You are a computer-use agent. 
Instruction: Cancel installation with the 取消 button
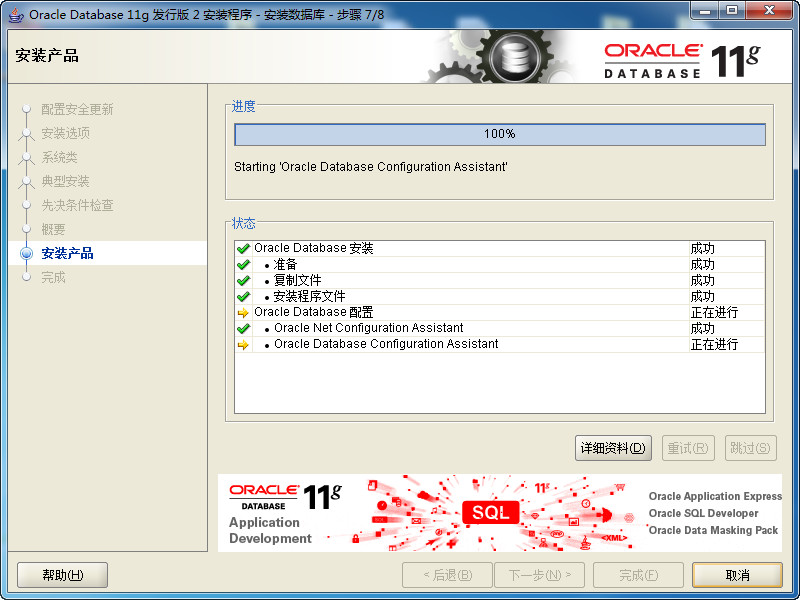737,575
